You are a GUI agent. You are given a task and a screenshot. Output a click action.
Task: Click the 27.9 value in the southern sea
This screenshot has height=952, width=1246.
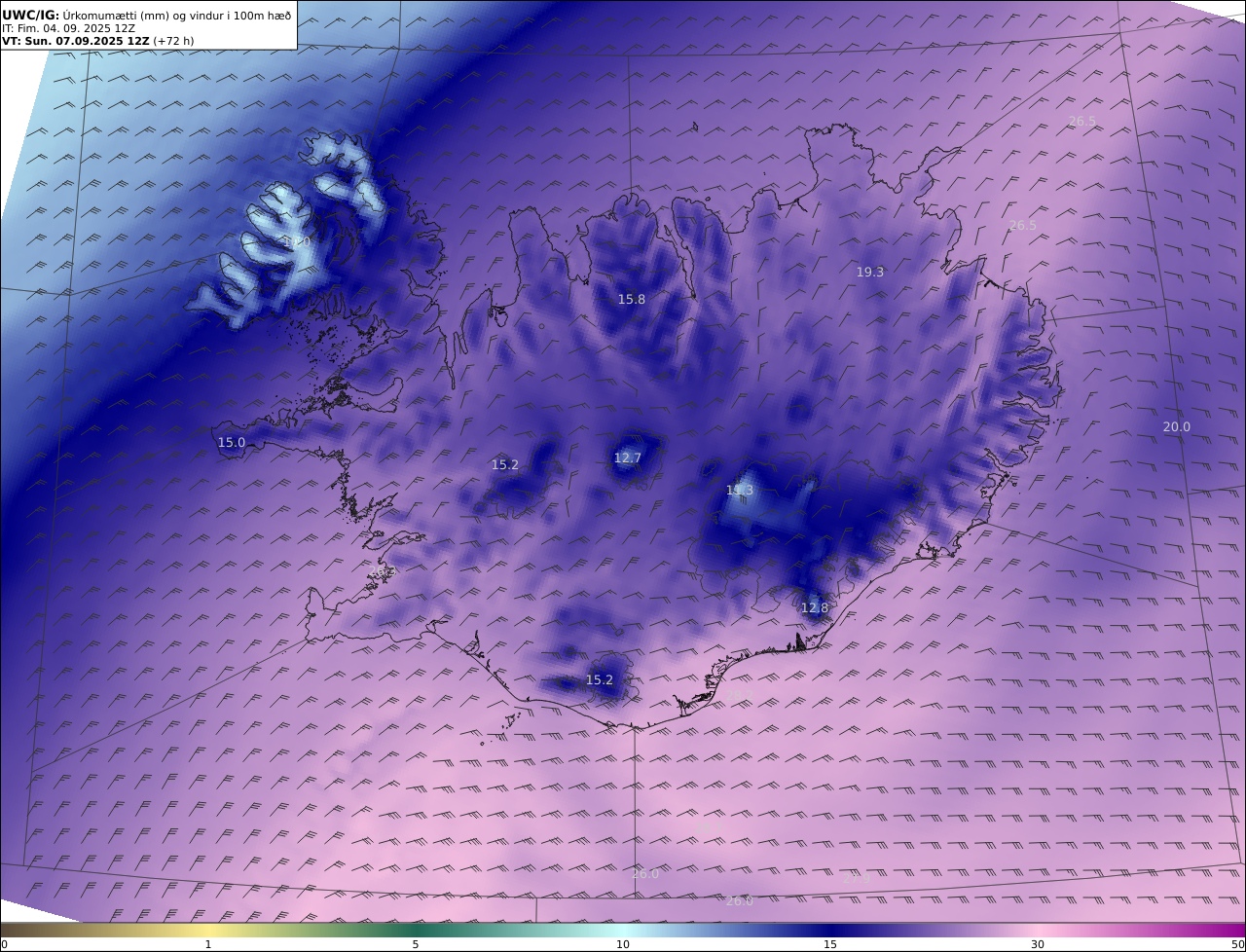(x=857, y=878)
